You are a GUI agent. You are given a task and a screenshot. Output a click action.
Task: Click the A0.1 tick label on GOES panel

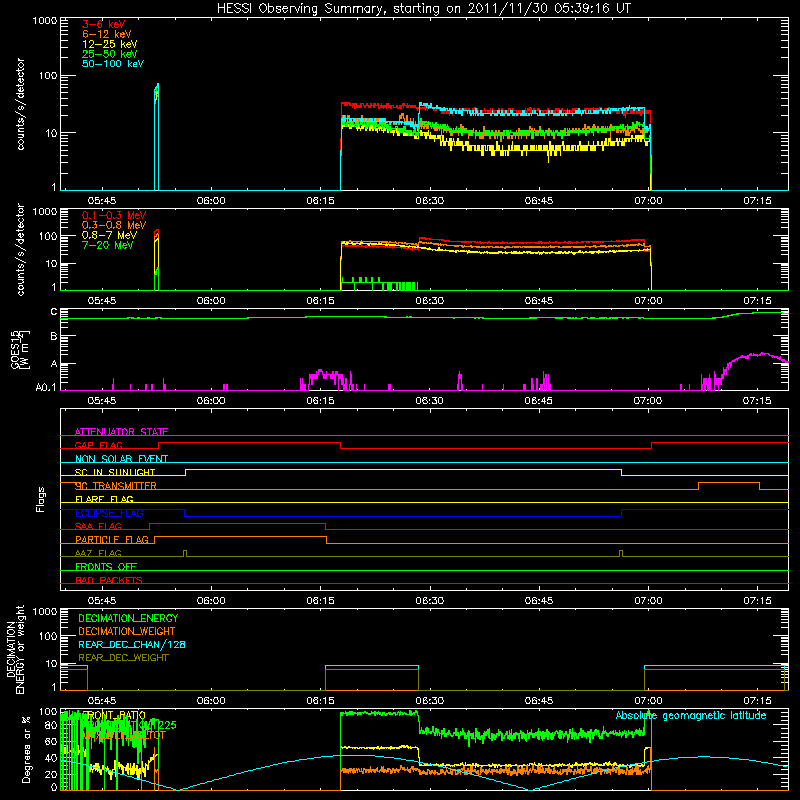click(46, 388)
